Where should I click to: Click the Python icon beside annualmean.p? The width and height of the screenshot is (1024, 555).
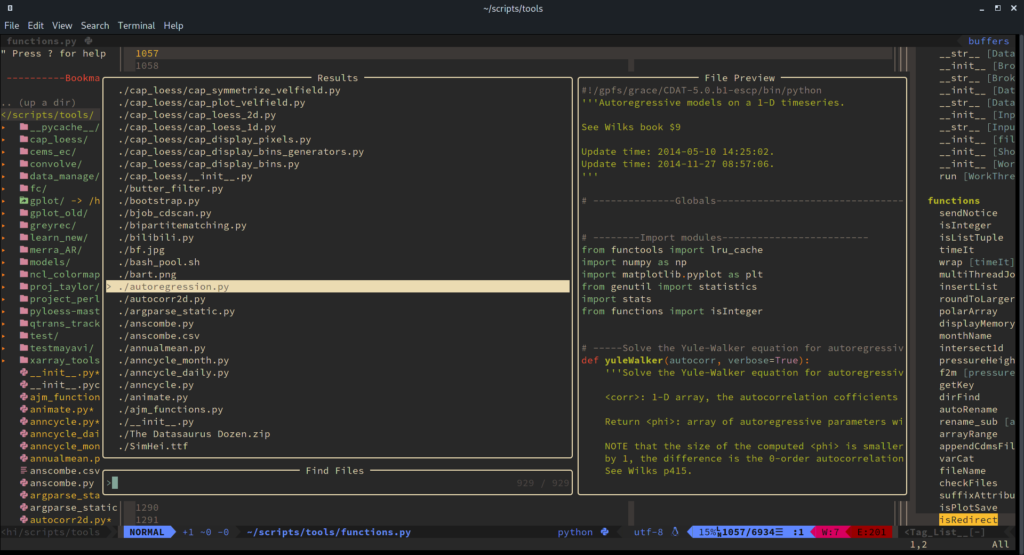pyautogui.click(x=24, y=458)
